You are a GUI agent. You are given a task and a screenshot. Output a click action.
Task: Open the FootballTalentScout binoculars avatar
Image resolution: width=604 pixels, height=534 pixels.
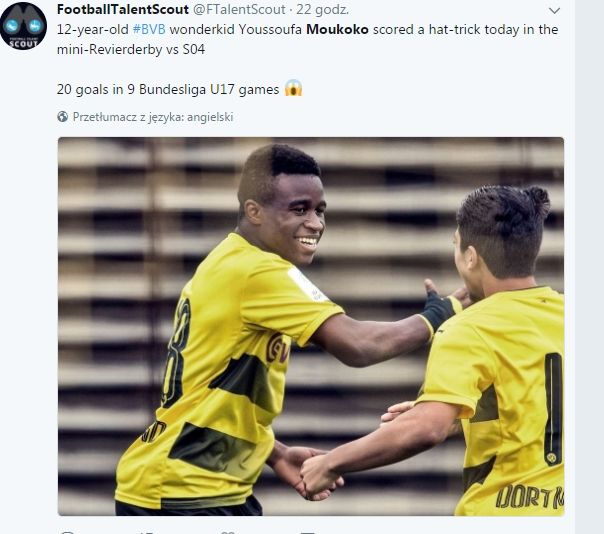pyautogui.click(x=23, y=26)
